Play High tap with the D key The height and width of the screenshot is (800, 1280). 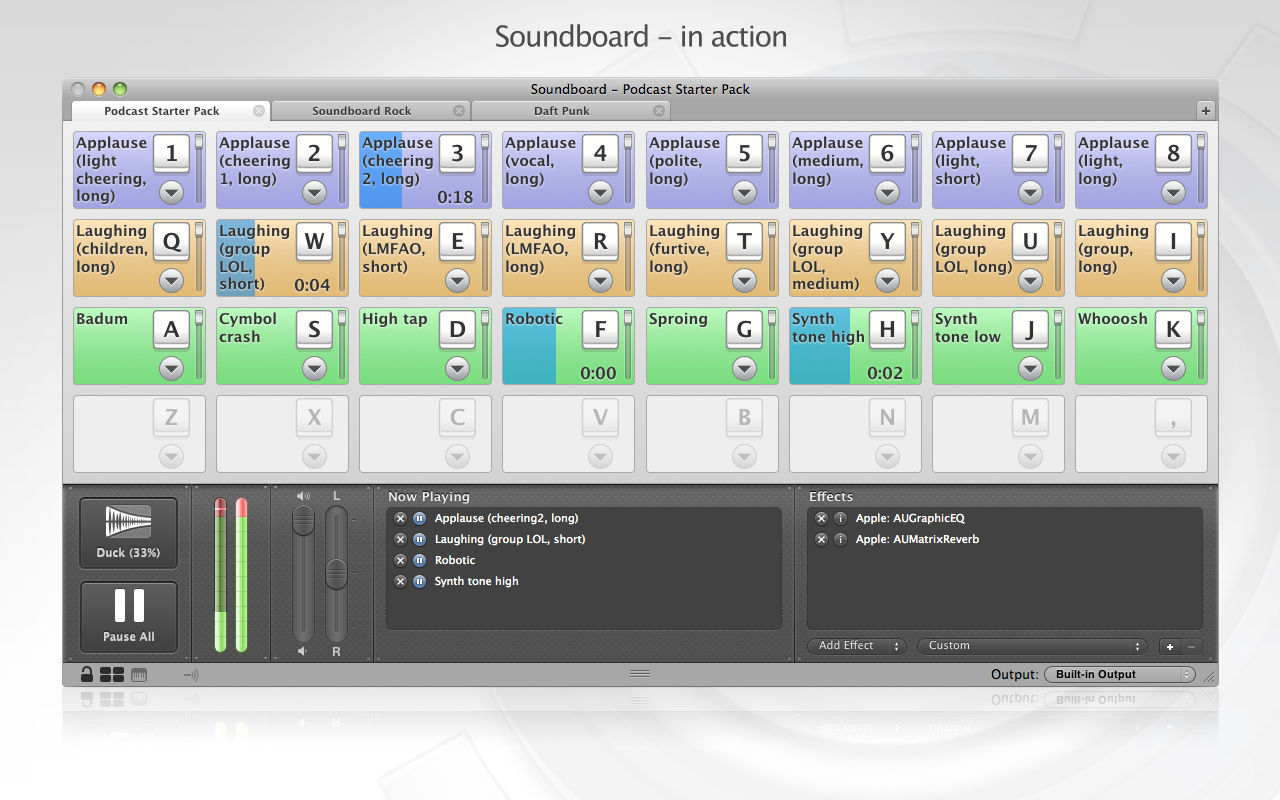click(457, 329)
